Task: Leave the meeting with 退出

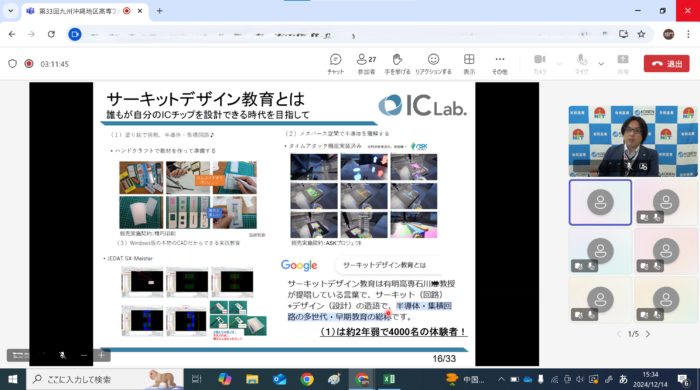Action: 667,64
